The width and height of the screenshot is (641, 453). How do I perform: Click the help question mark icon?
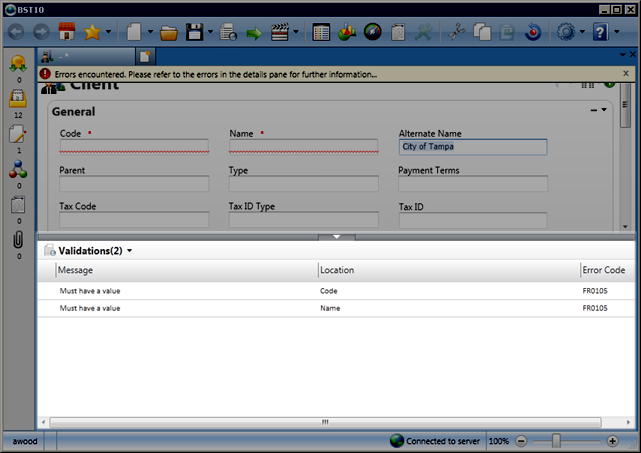[x=600, y=32]
